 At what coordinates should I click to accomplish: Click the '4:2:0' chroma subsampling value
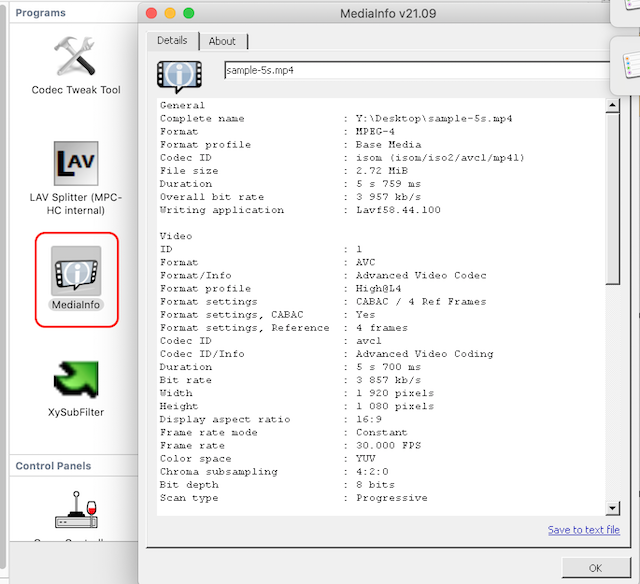click(x=372, y=471)
